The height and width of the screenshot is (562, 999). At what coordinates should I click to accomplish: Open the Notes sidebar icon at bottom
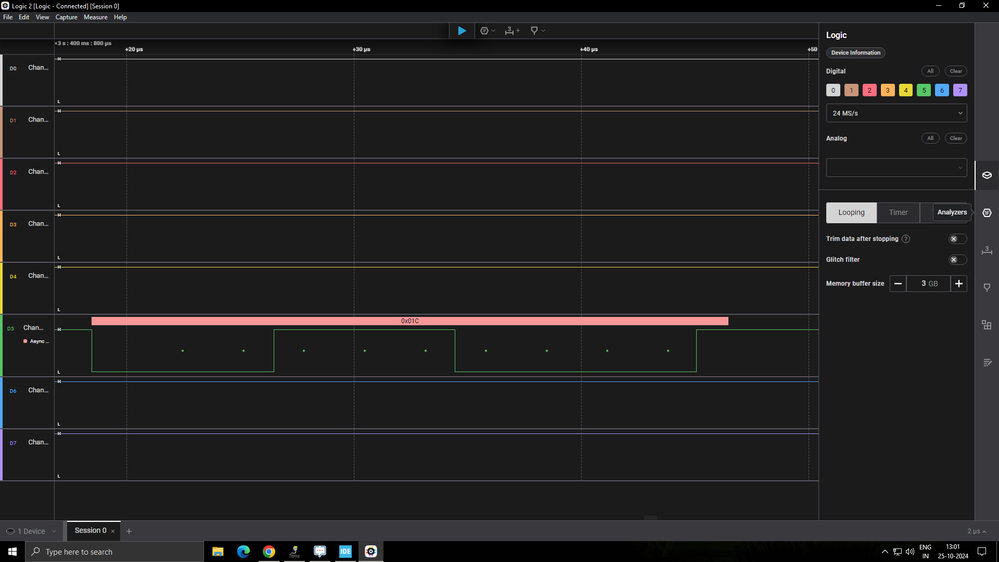987,363
